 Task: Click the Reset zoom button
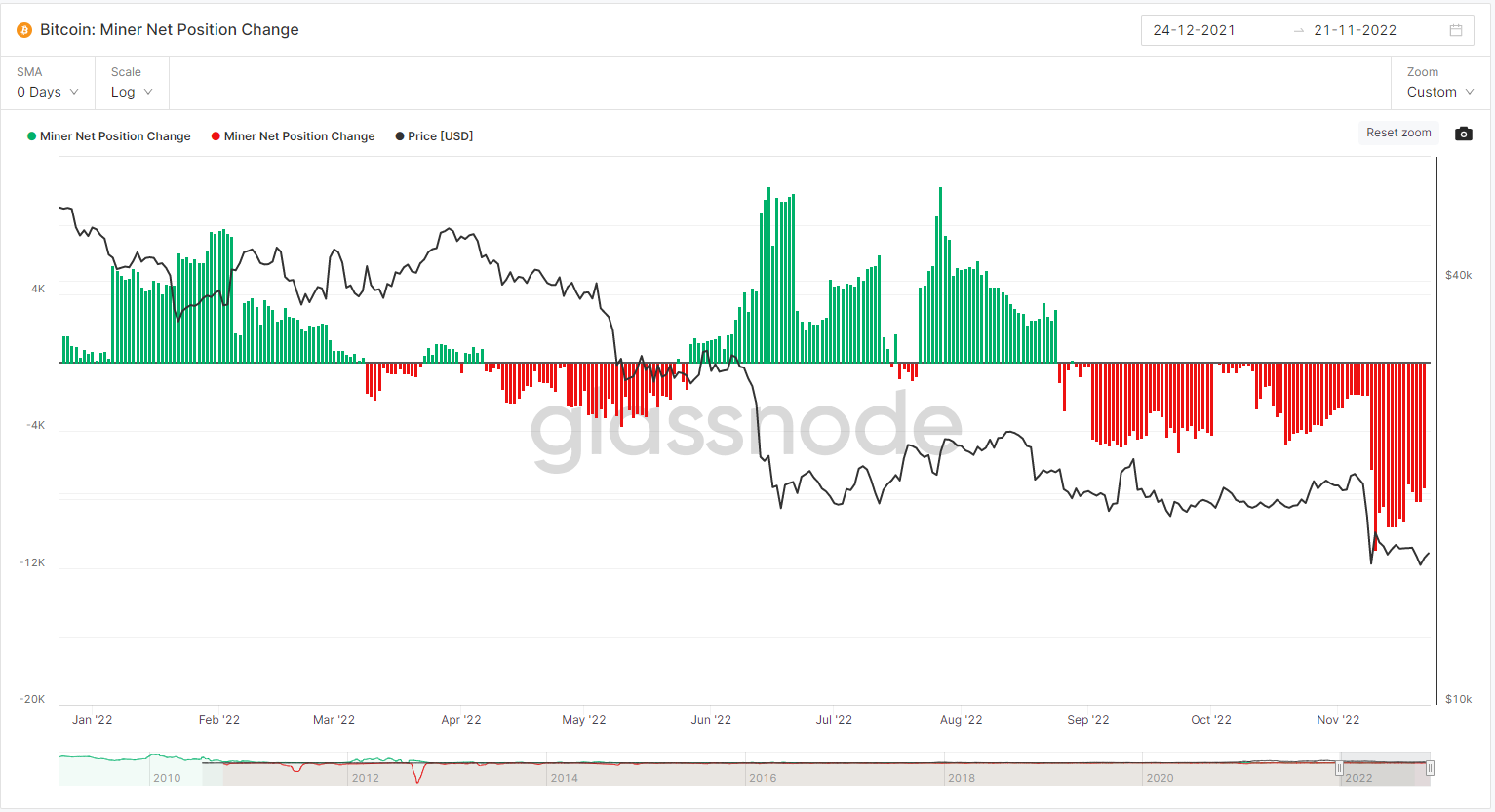click(1398, 133)
